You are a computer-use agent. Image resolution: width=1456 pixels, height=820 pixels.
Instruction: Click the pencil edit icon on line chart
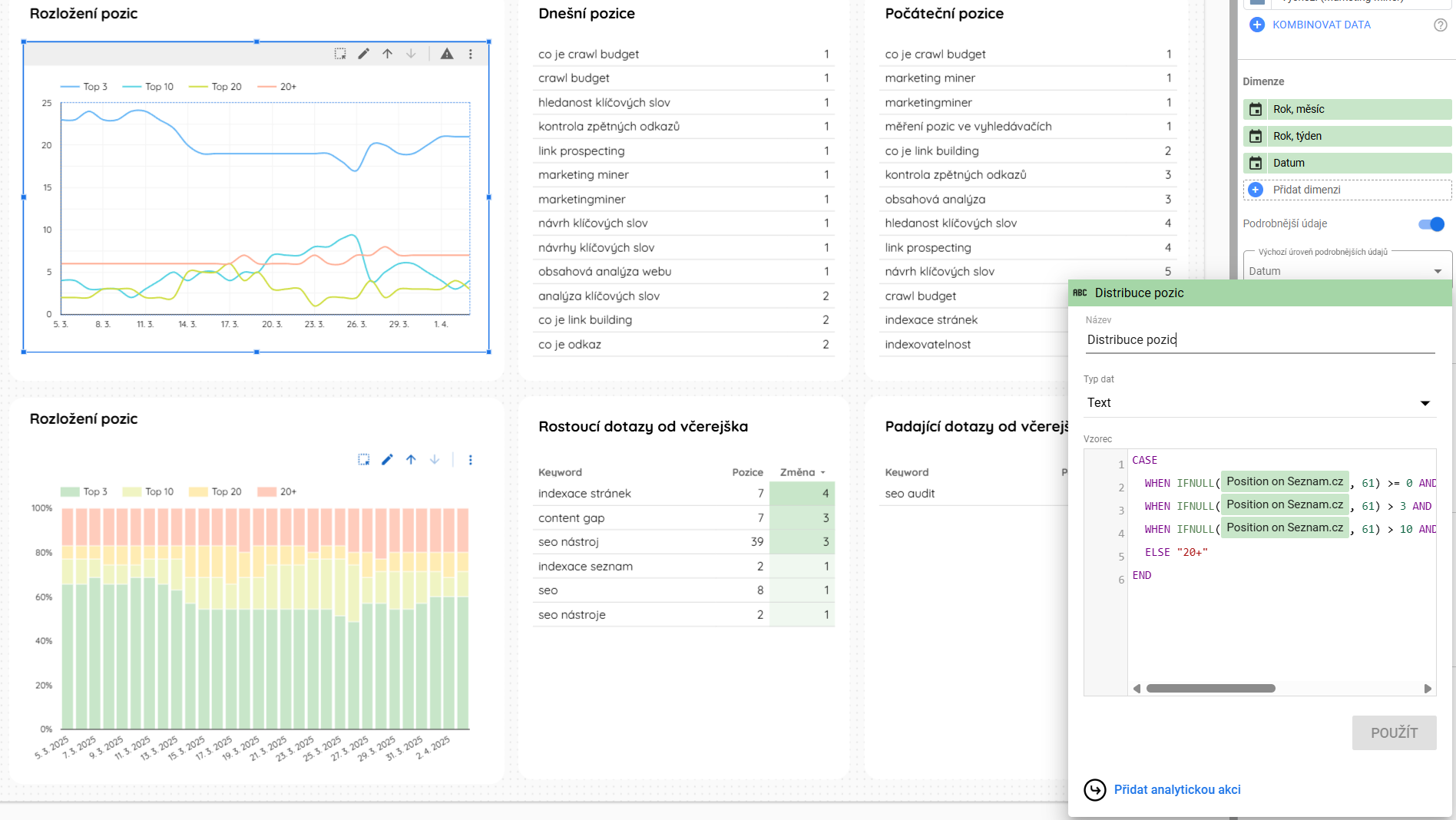364,54
